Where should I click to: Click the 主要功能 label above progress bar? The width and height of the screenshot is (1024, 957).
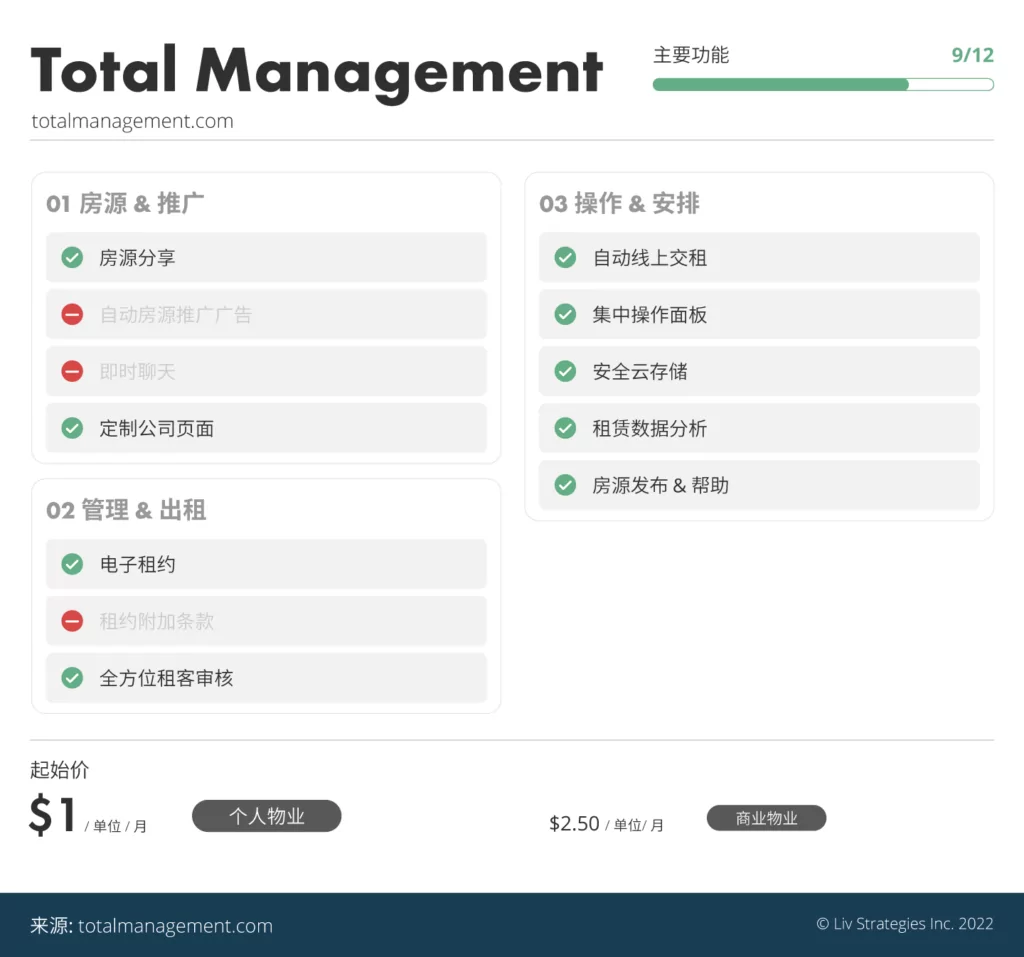(x=691, y=55)
